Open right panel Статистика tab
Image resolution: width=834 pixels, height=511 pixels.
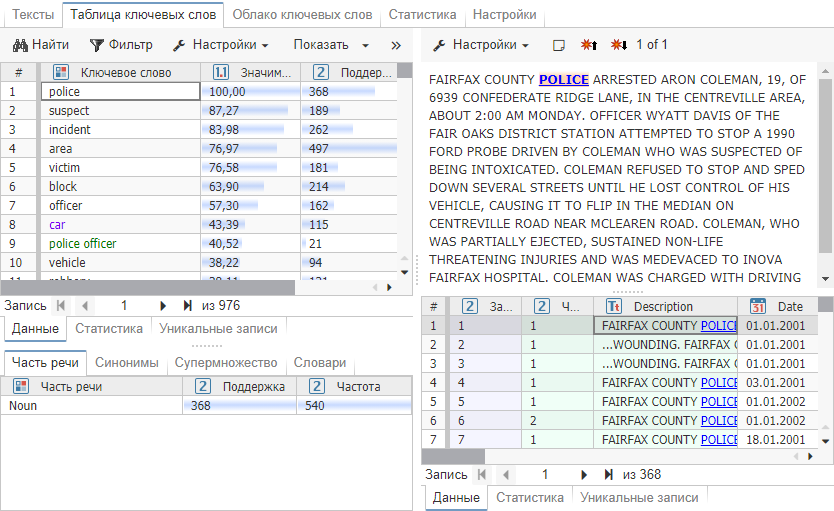(530, 498)
